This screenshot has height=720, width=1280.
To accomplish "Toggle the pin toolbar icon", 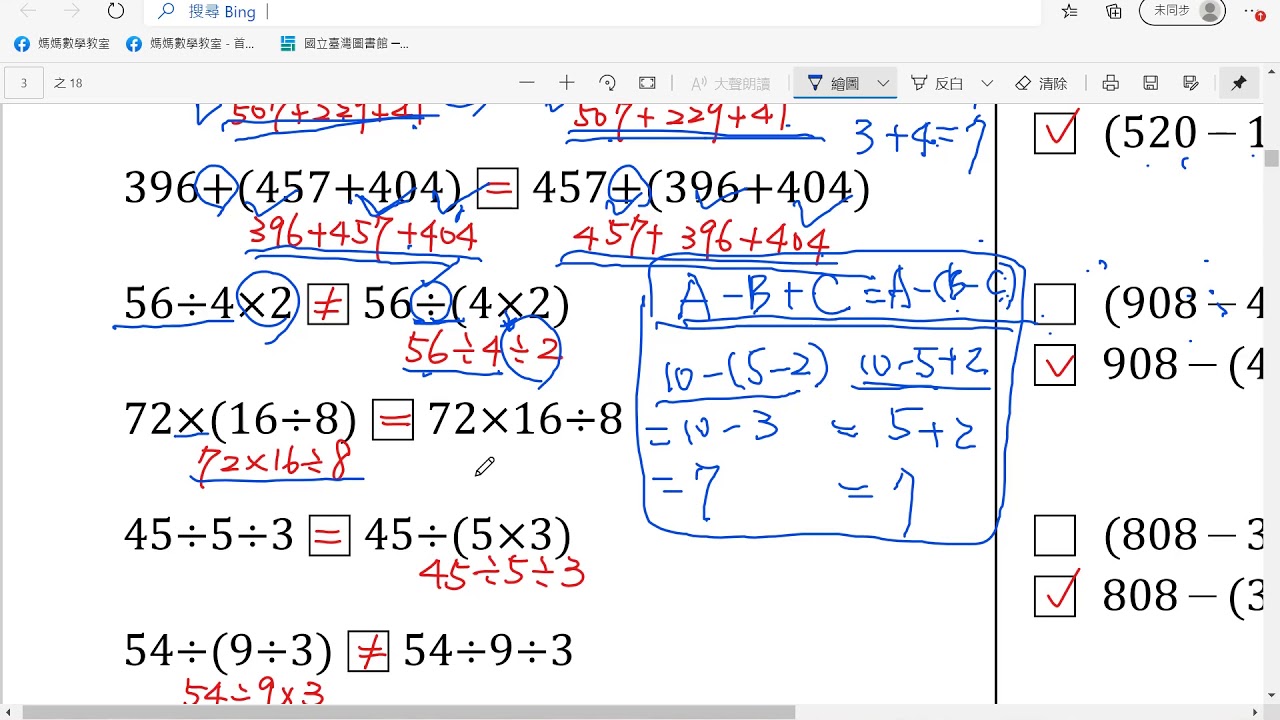I will [1239, 83].
